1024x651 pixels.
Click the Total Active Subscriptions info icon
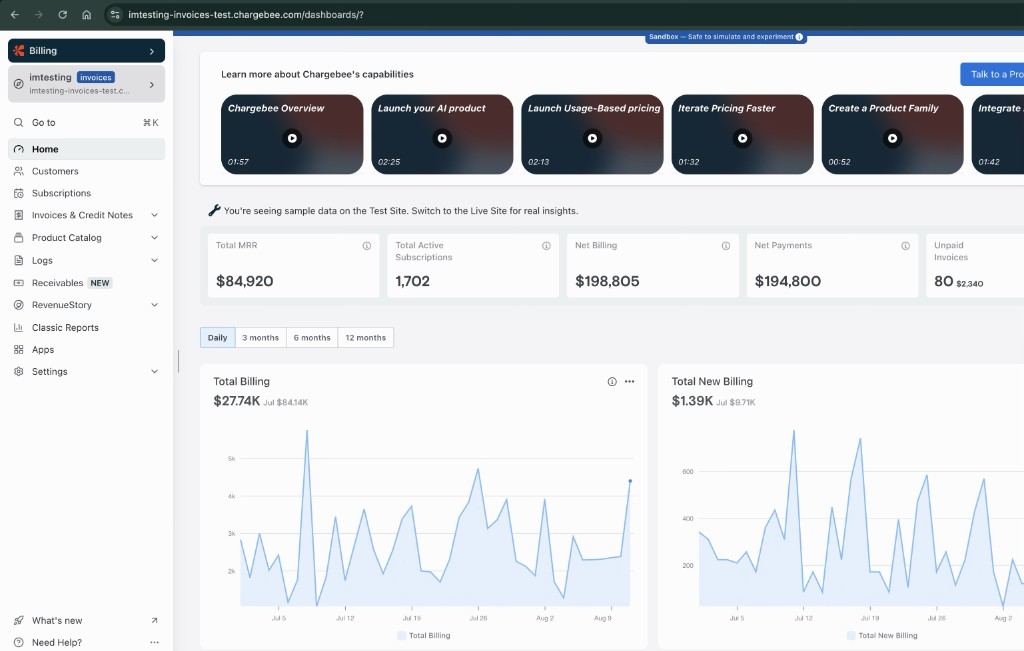[x=547, y=246]
